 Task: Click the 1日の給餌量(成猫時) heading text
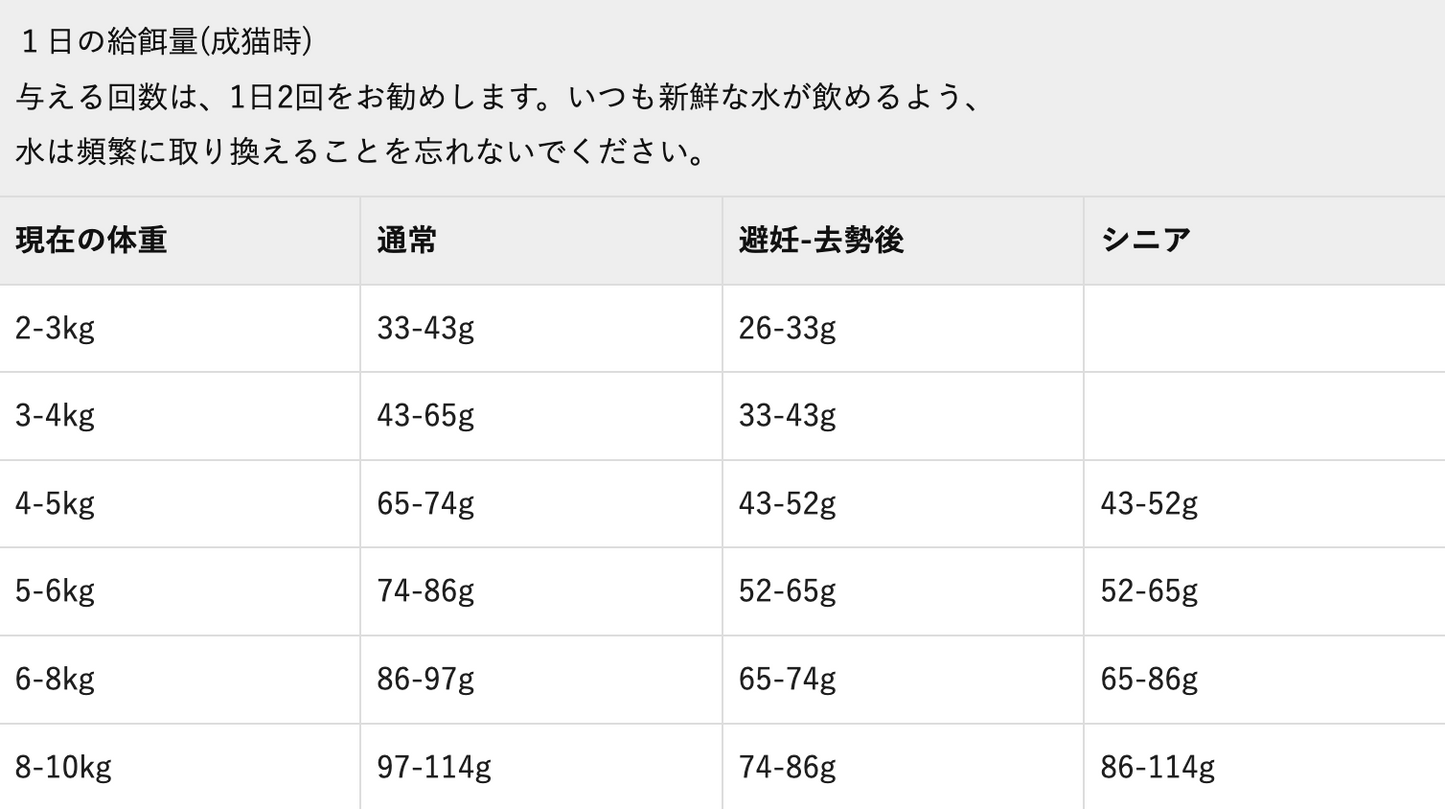coord(166,42)
